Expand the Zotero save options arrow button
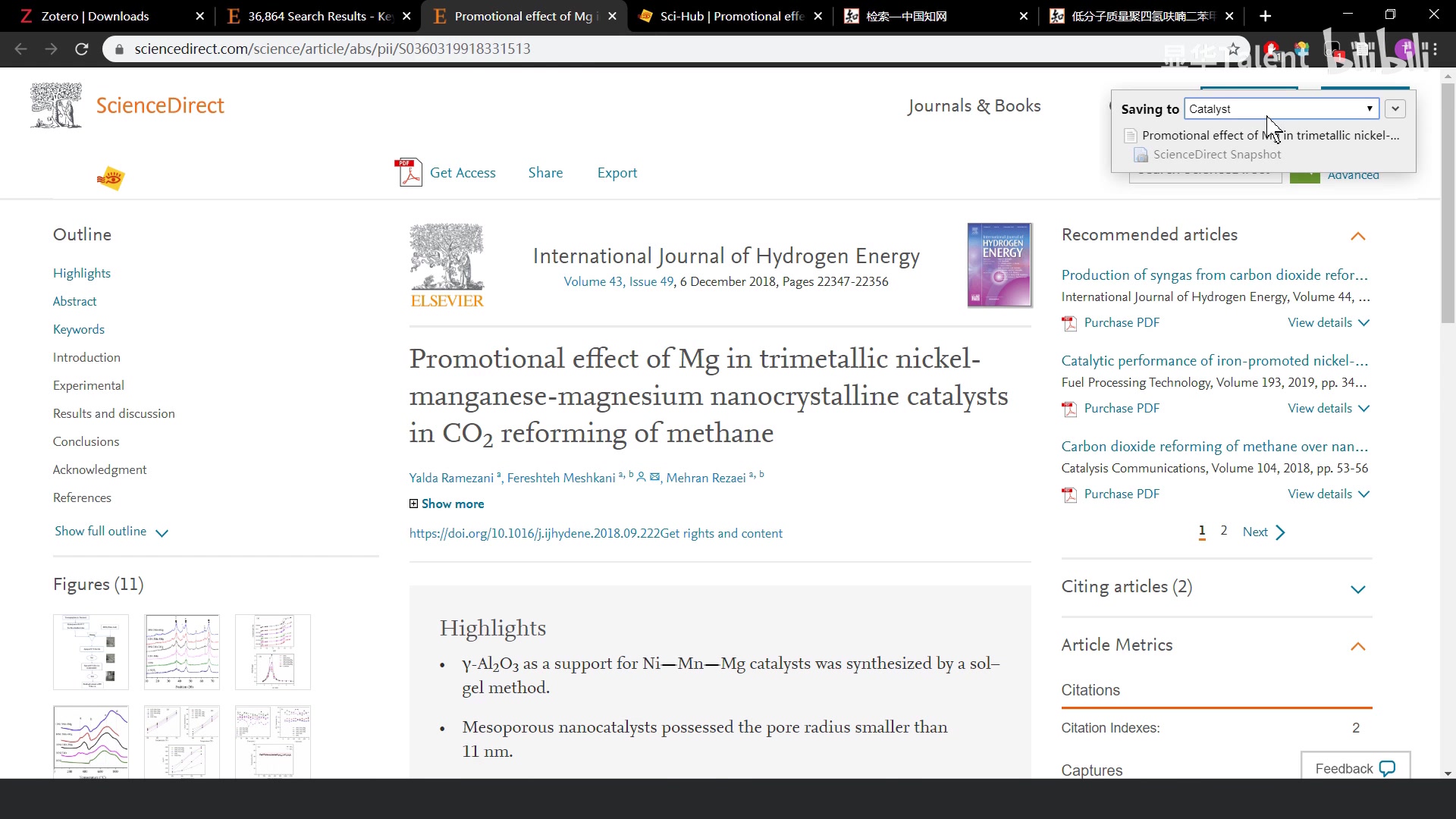This screenshot has width=1456, height=819. pos(1395,109)
